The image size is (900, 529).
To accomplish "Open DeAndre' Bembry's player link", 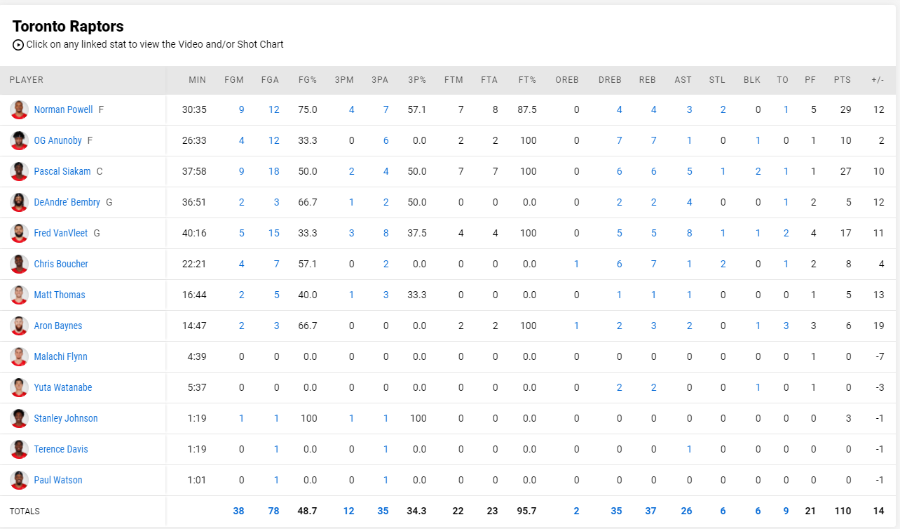I will [x=67, y=203].
